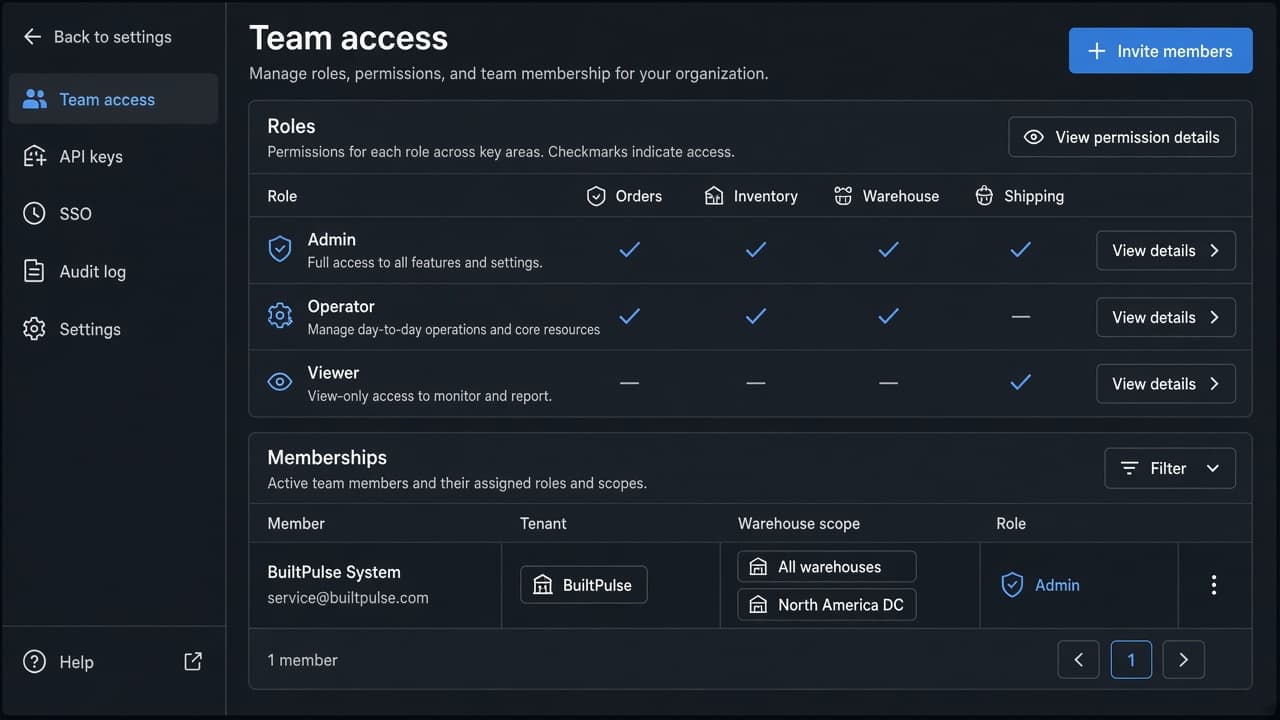Click the Inventory column icon
The width and height of the screenshot is (1280, 720).
(714, 196)
